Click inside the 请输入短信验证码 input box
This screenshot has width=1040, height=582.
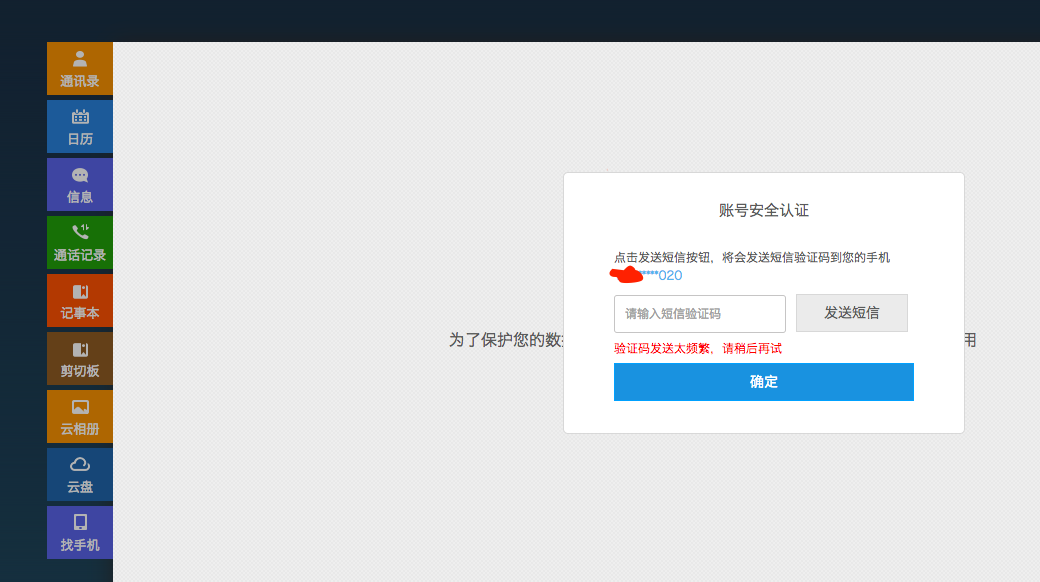pyautogui.click(x=699, y=313)
